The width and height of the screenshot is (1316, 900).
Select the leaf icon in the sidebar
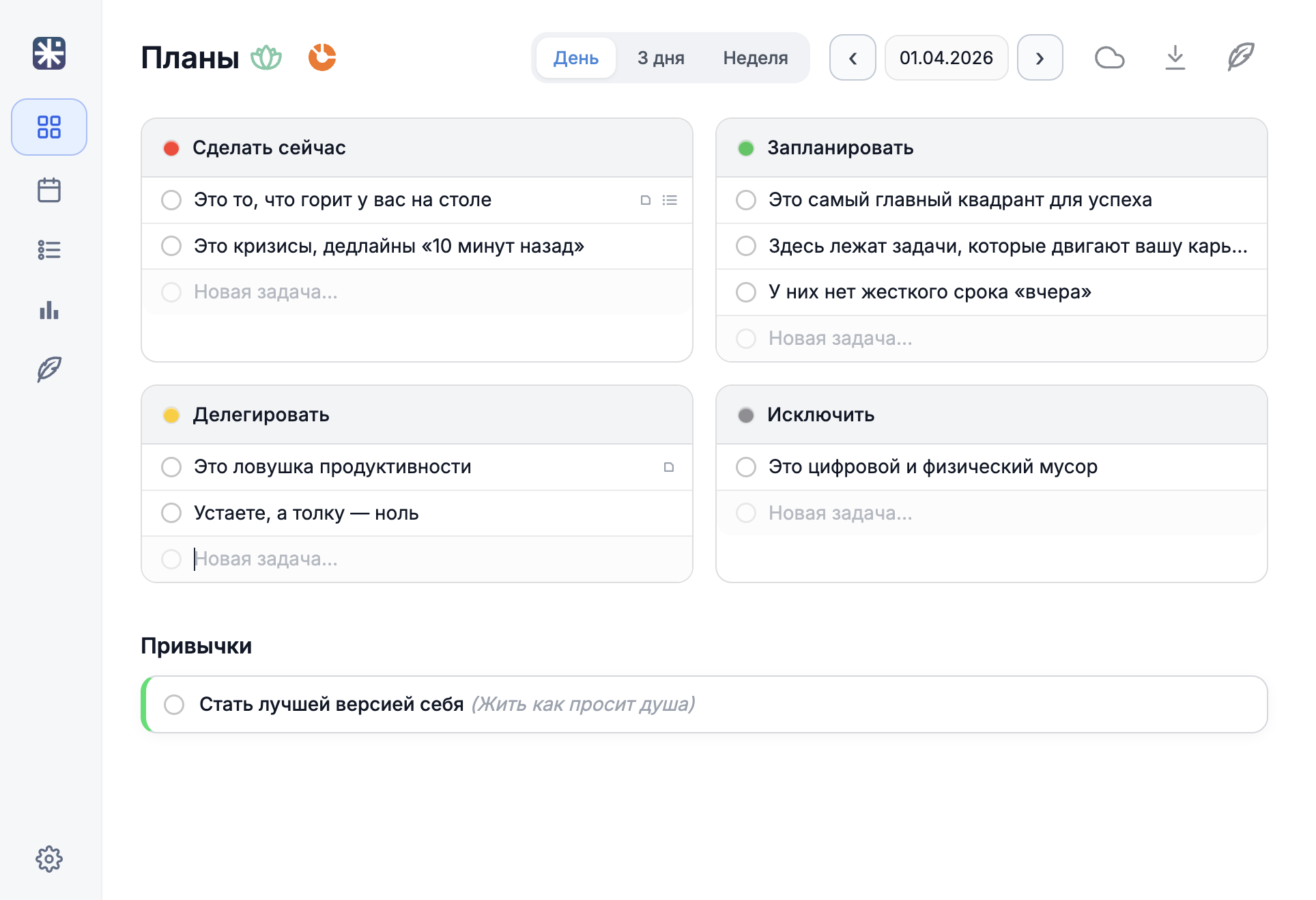click(48, 369)
